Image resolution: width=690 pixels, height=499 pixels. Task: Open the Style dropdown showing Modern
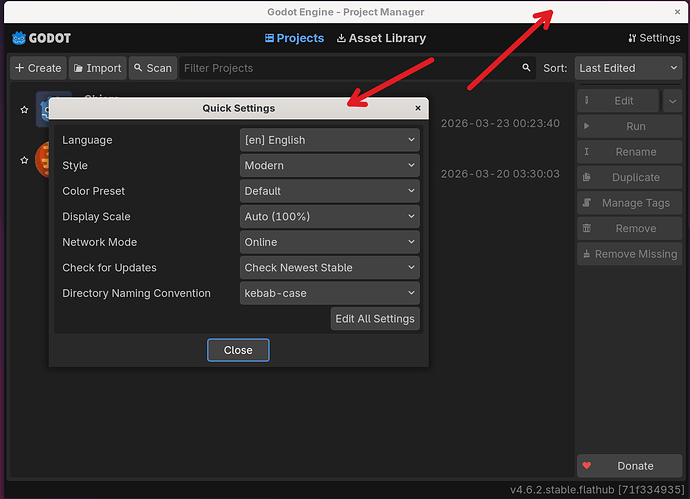click(330, 165)
